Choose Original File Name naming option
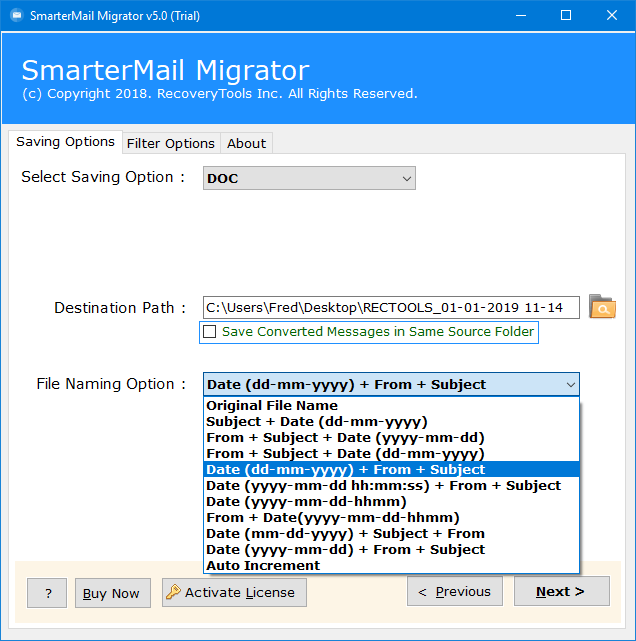 tap(391, 406)
